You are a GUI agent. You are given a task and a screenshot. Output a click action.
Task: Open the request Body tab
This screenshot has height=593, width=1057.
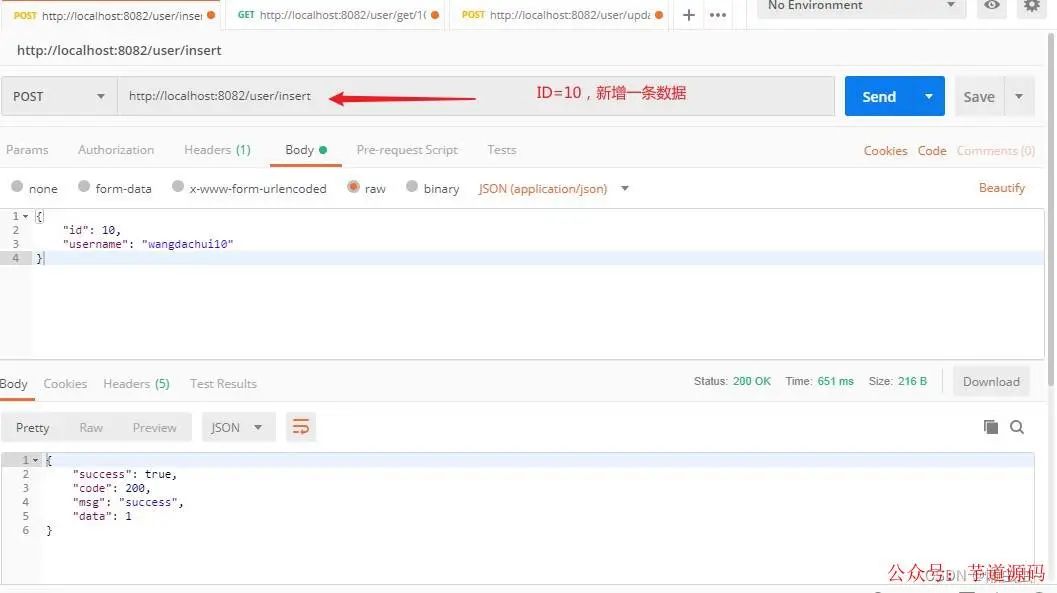point(305,150)
